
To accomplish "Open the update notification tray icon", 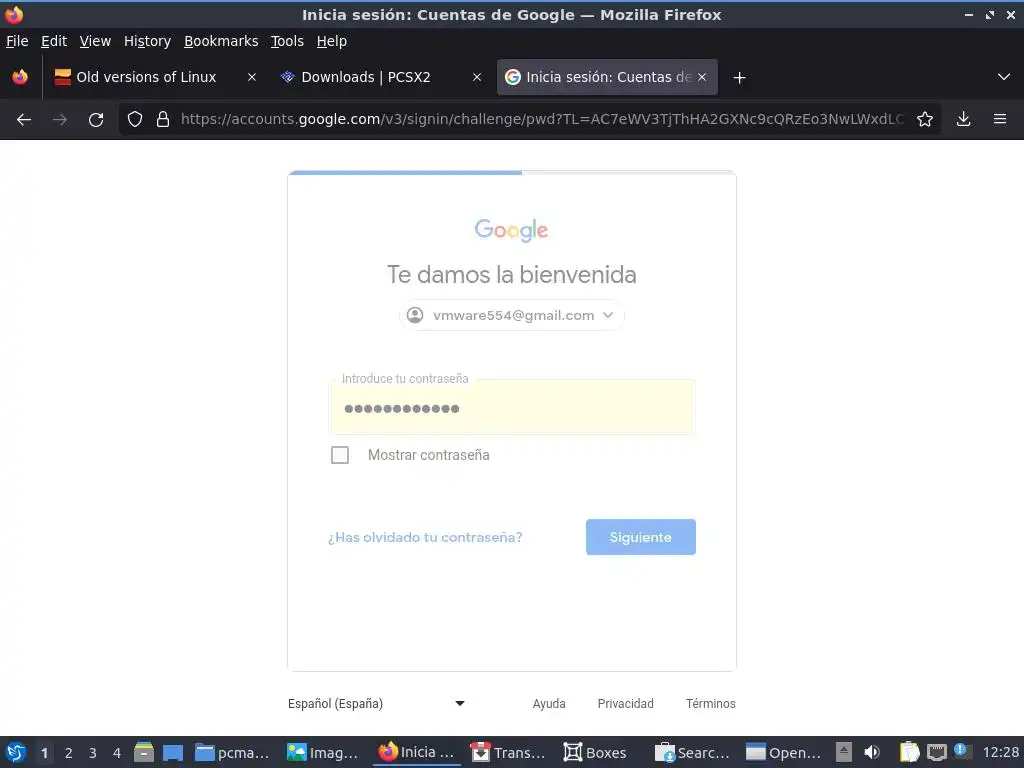I will coord(961,750).
